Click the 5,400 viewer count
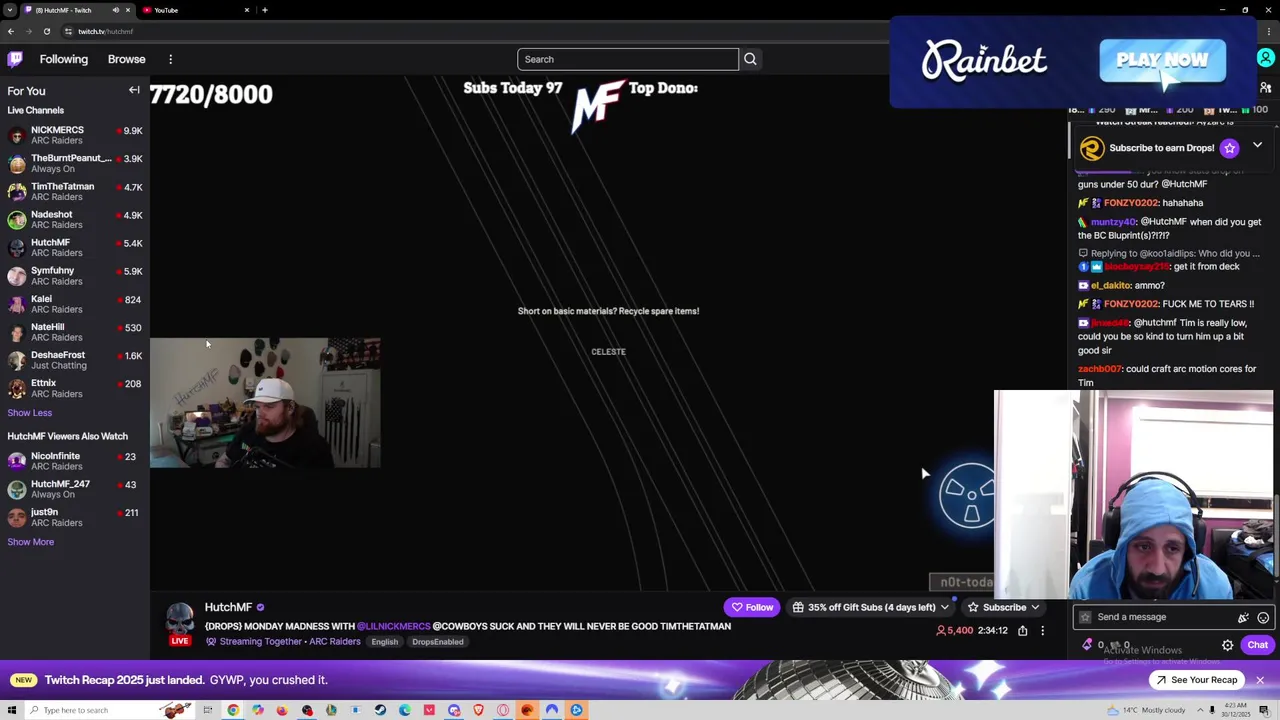The width and height of the screenshot is (1280, 720). click(x=954, y=631)
